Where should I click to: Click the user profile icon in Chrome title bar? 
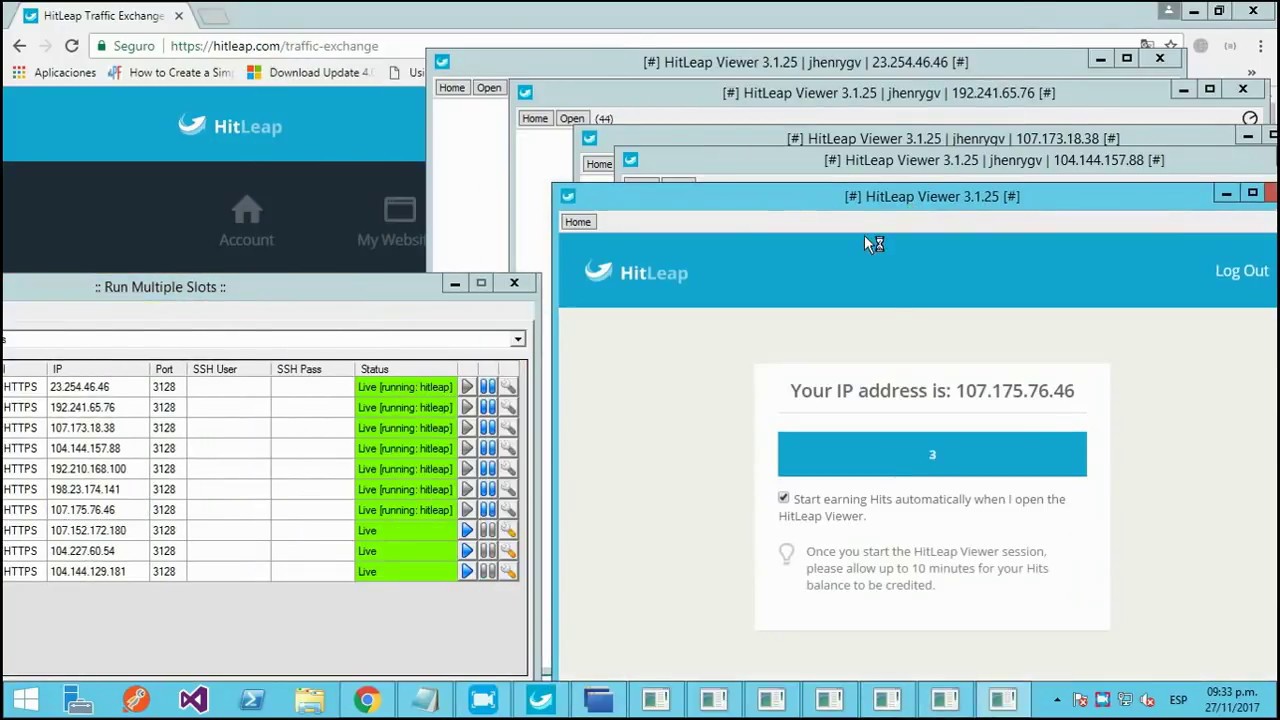pos(1168,11)
